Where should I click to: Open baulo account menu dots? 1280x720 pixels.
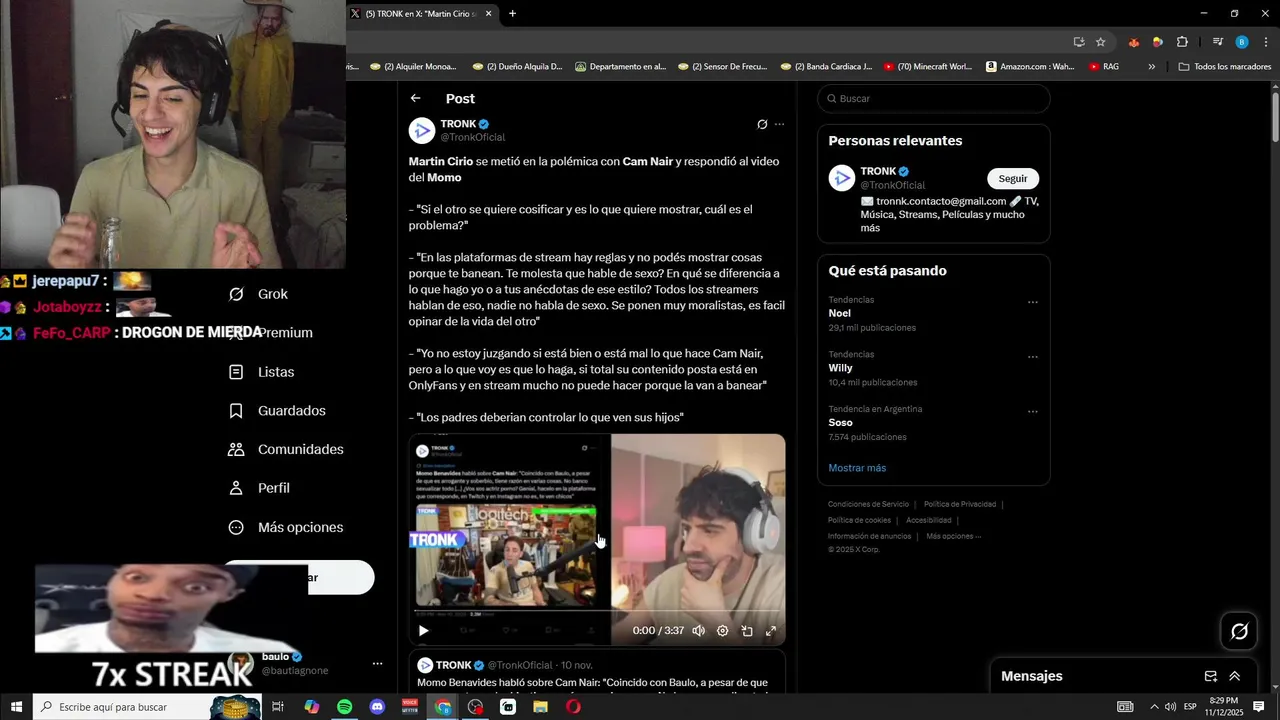coord(377,664)
